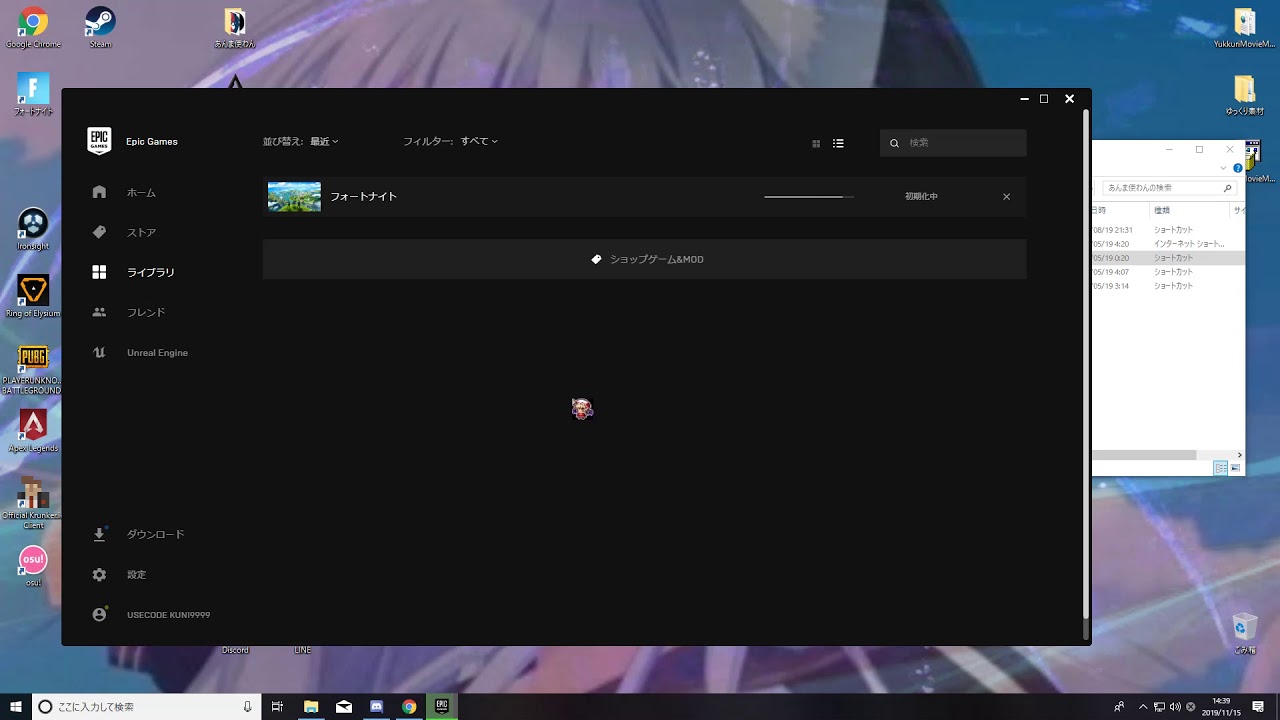The image size is (1280, 720).
Task: Focus the launcher 検索 search field
Action: click(953, 143)
